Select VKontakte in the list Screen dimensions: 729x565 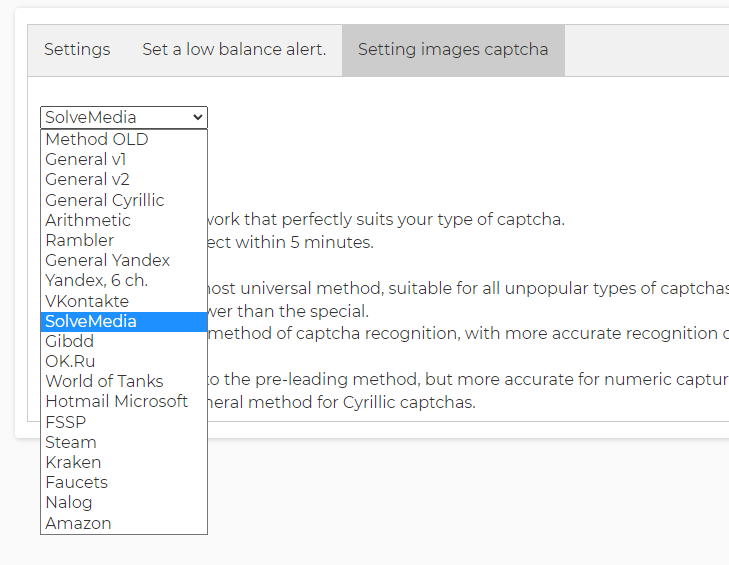pyautogui.click(x=87, y=301)
